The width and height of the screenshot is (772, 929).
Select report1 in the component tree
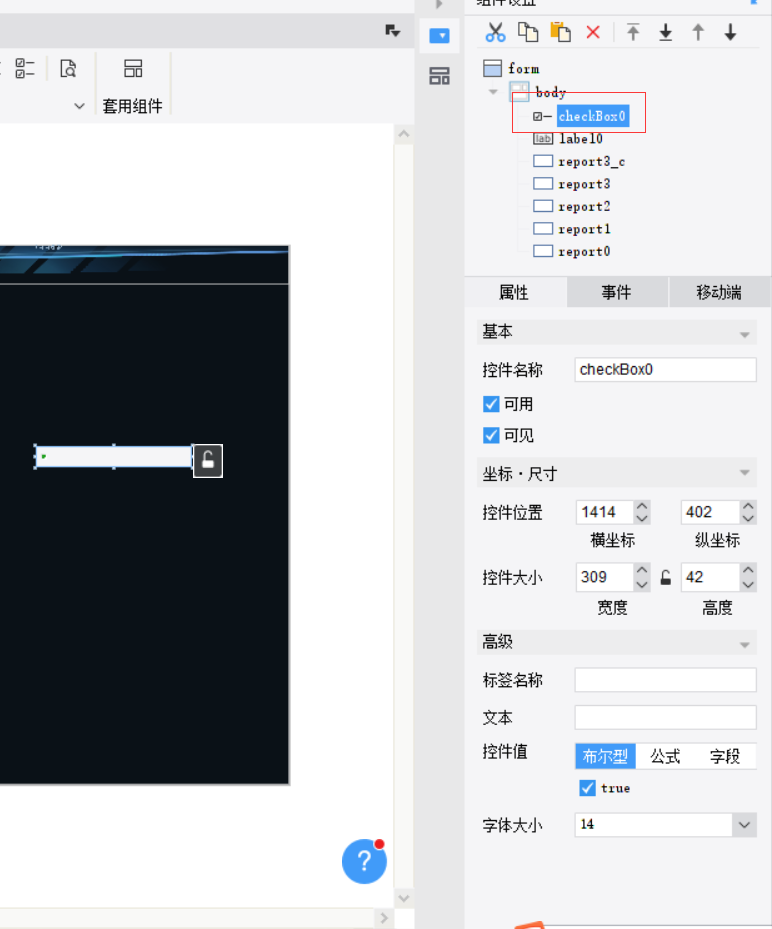(584, 229)
